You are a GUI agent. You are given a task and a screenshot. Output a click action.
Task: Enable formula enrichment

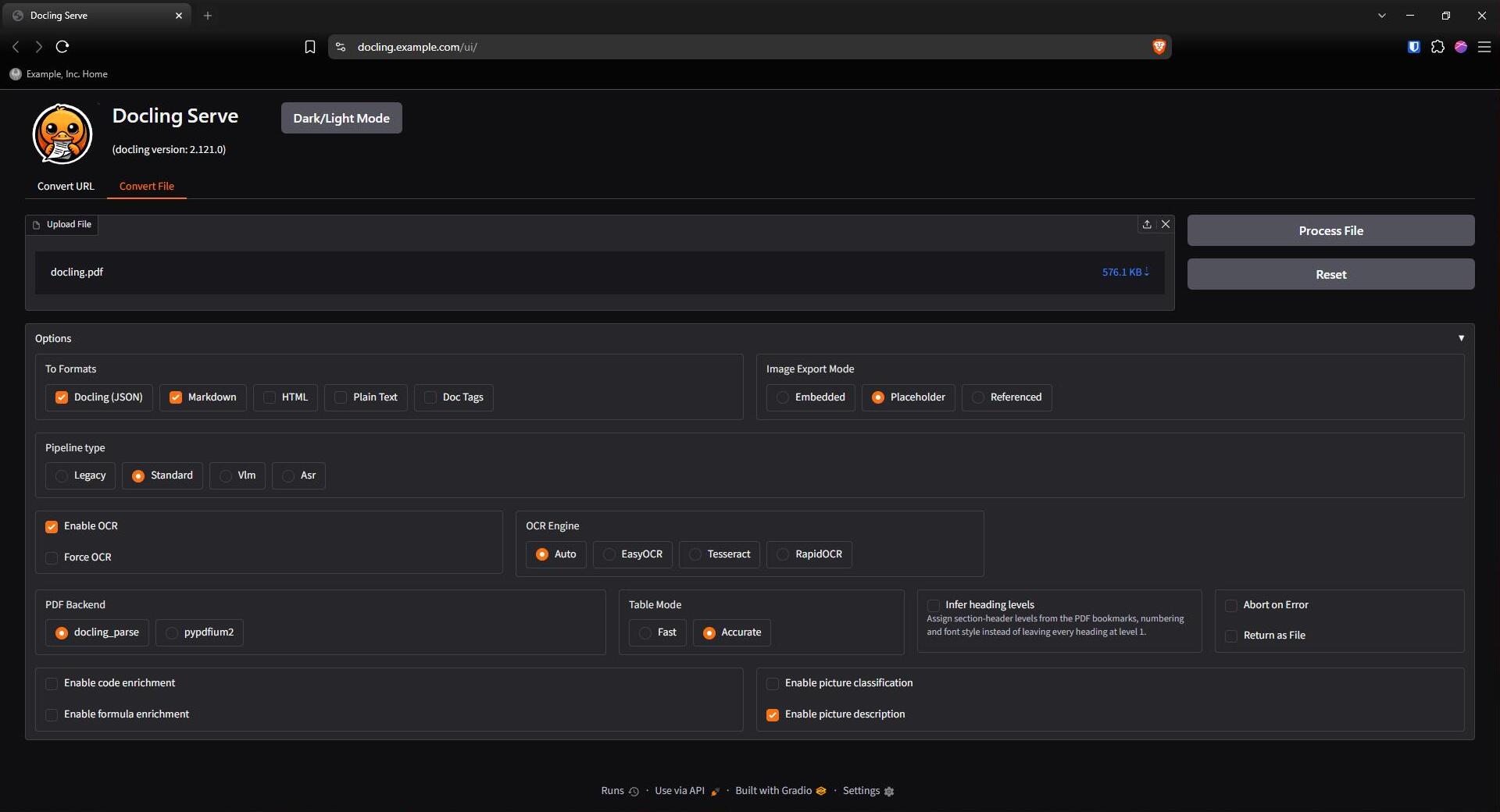(52, 715)
